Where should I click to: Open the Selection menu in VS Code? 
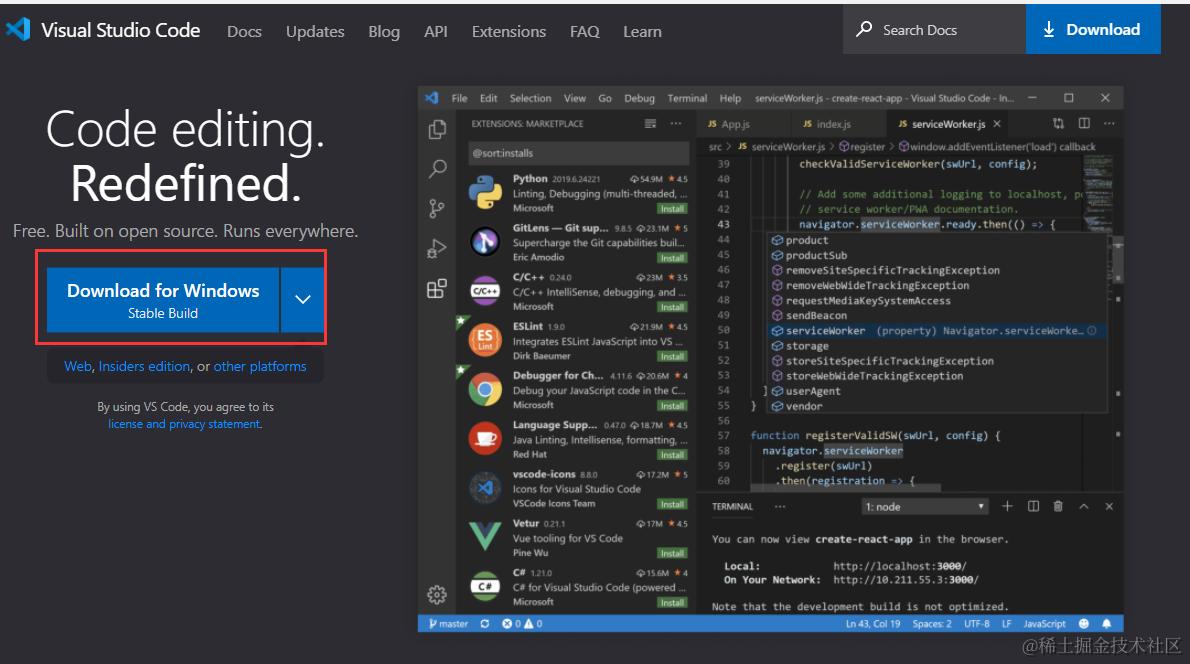(530, 98)
